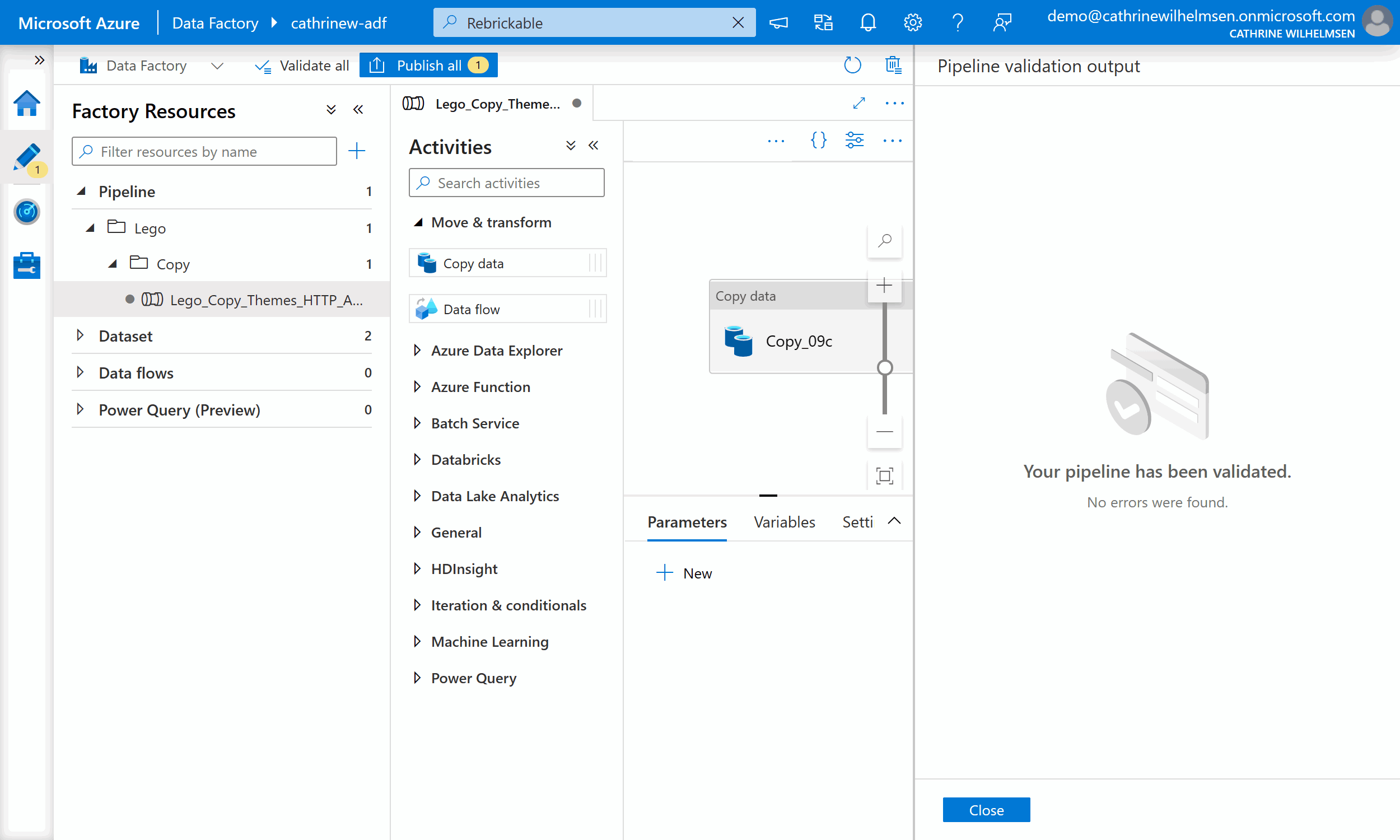The image size is (1400, 840).
Task: Open the Lego_Copy_Theme pipeline tab
Action: tap(497, 104)
